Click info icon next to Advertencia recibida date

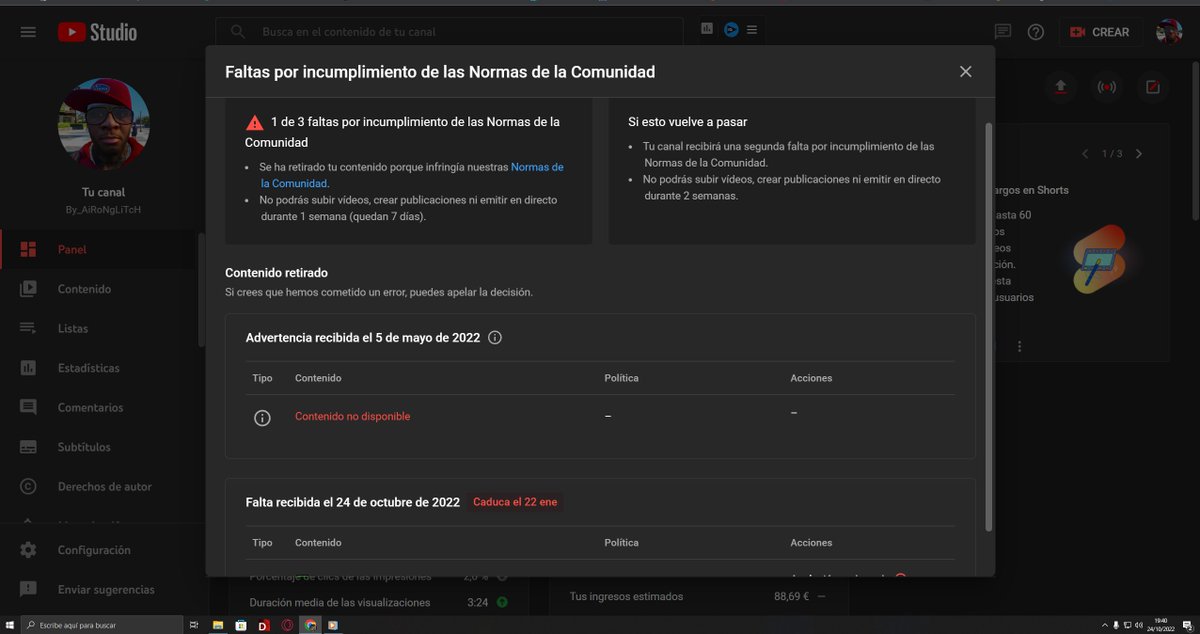click(495, 338)
